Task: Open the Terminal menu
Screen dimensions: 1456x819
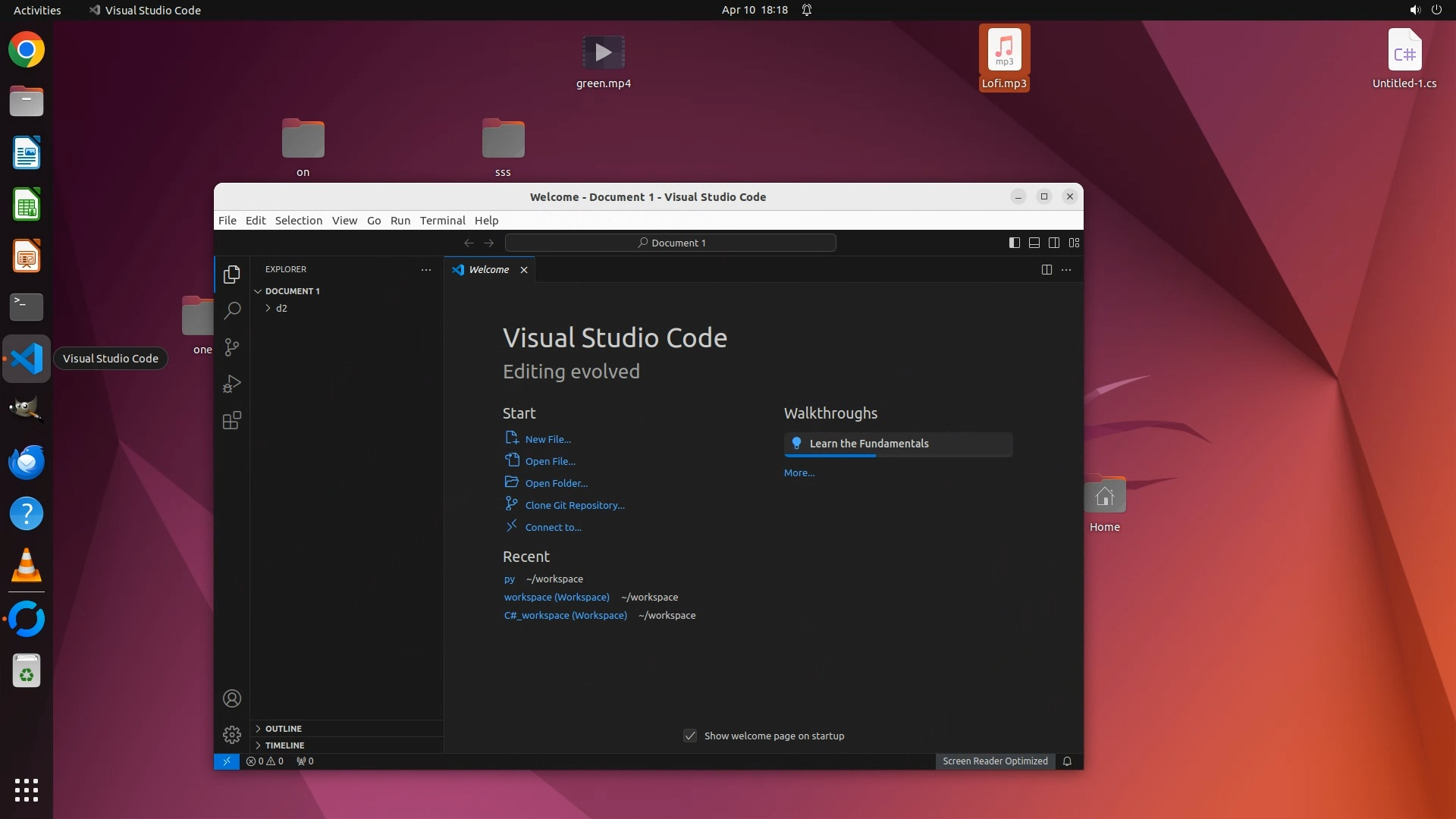Action: [442, 221]
